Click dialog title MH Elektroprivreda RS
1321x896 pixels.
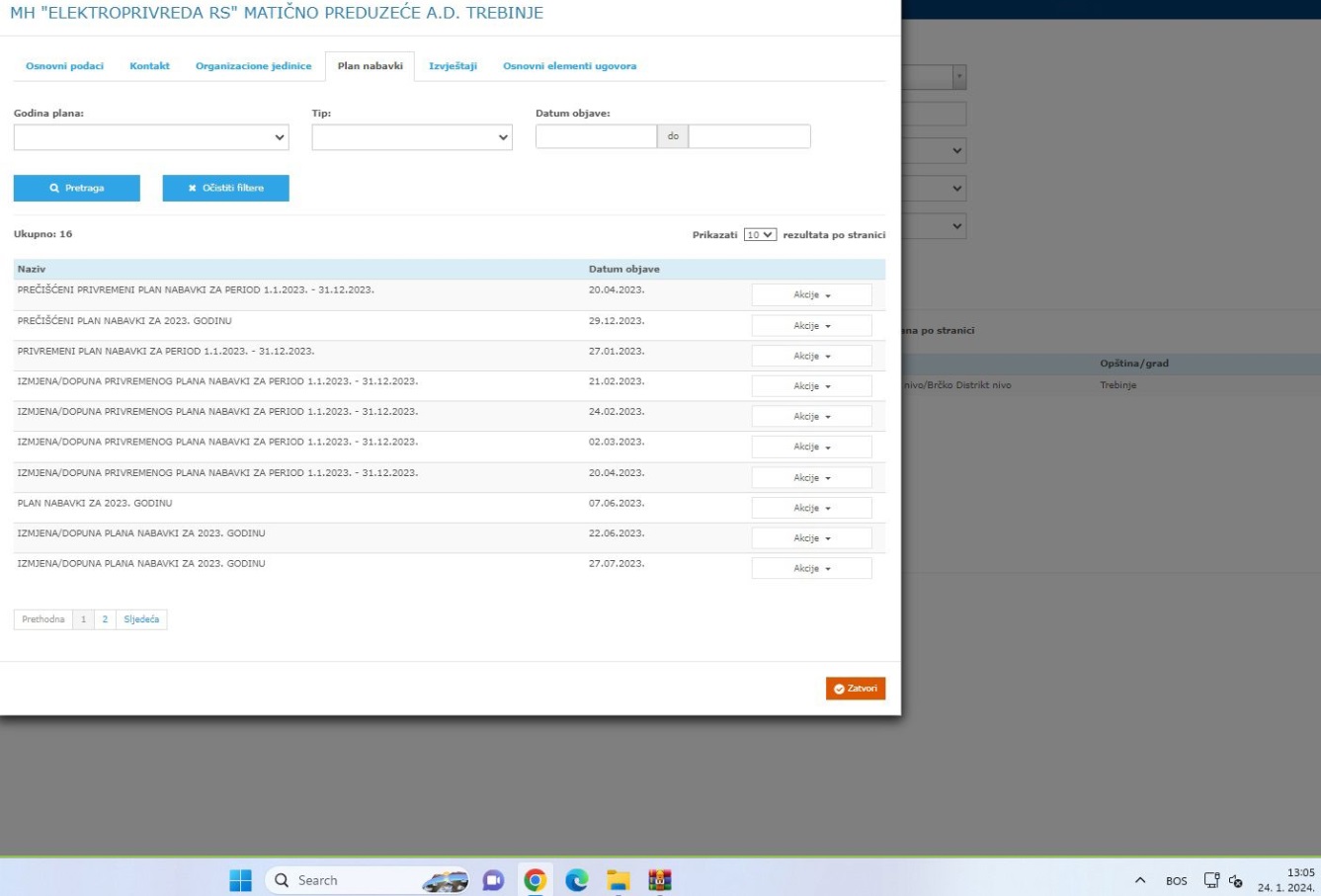(277, 13)
